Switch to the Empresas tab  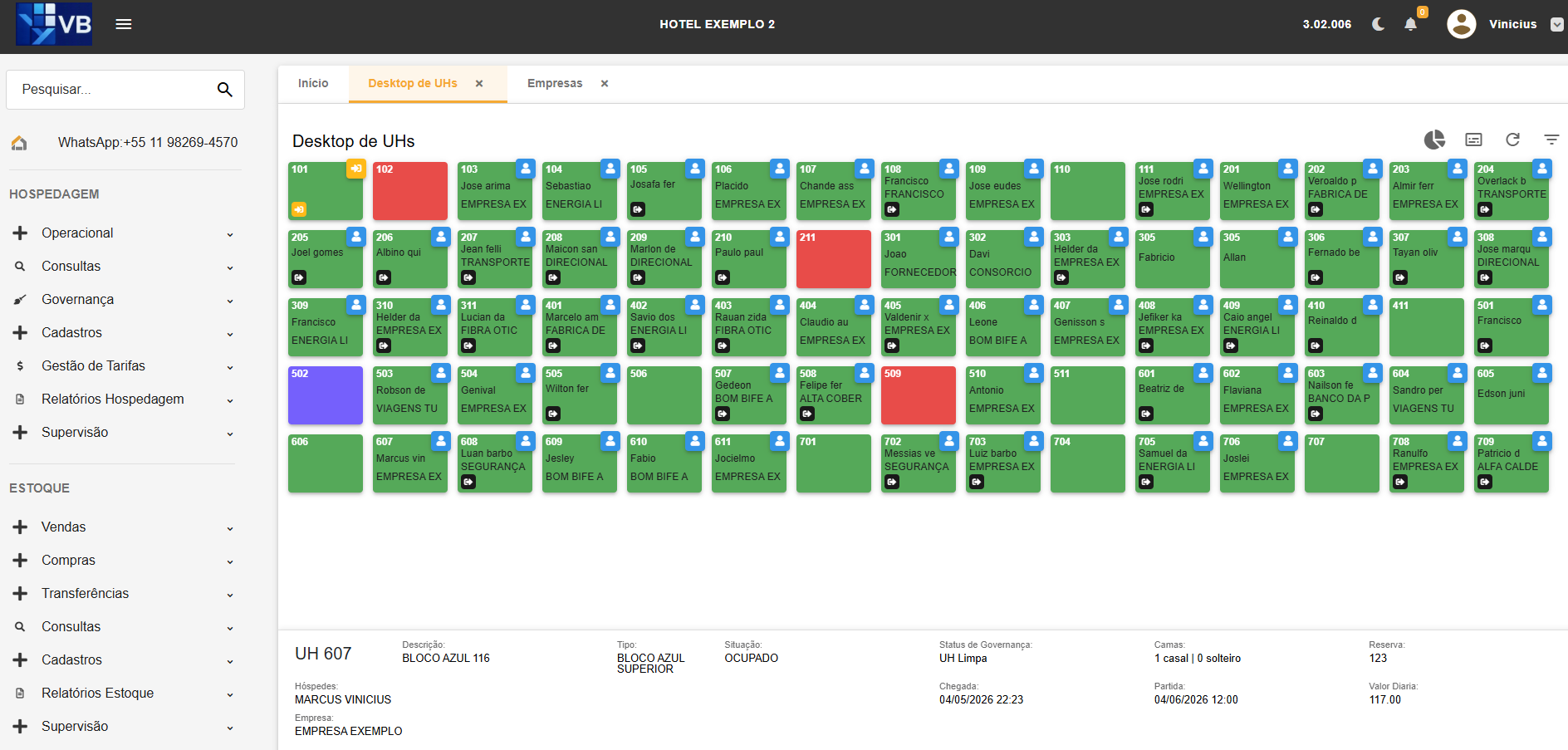coord(555,83)
